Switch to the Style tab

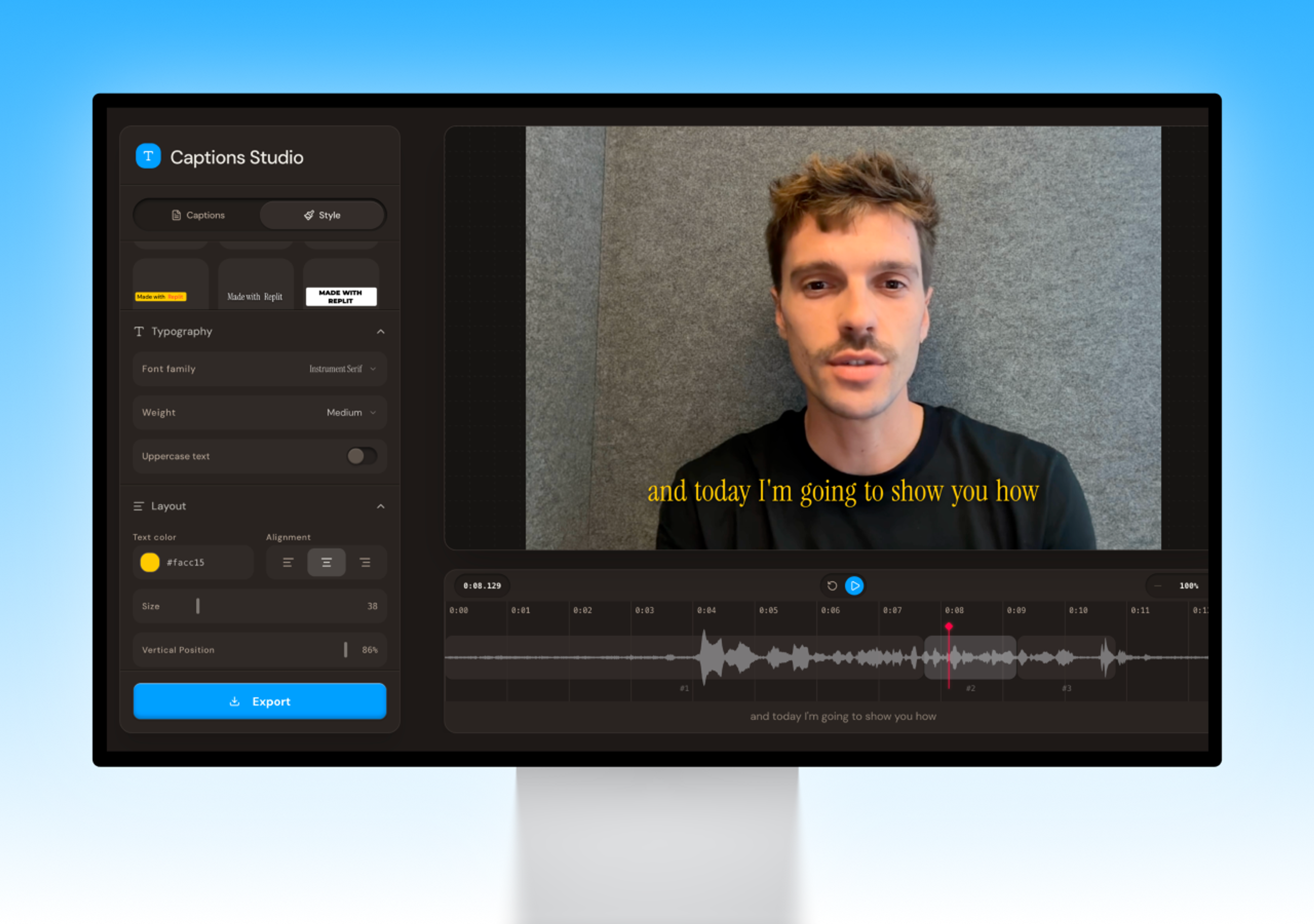pyautogui.click(x=322, y=215)
